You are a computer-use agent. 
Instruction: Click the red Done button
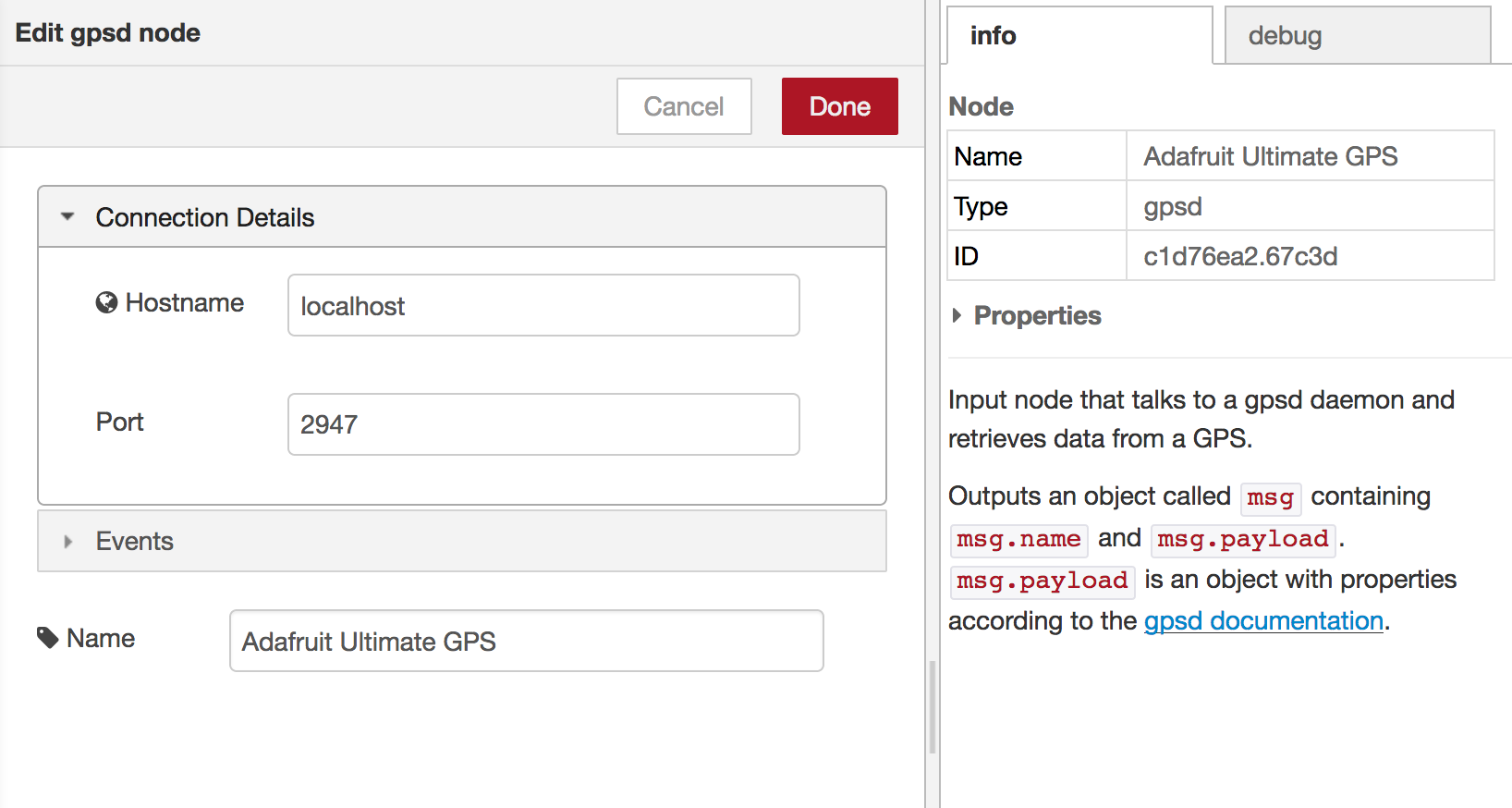(840, 106)
